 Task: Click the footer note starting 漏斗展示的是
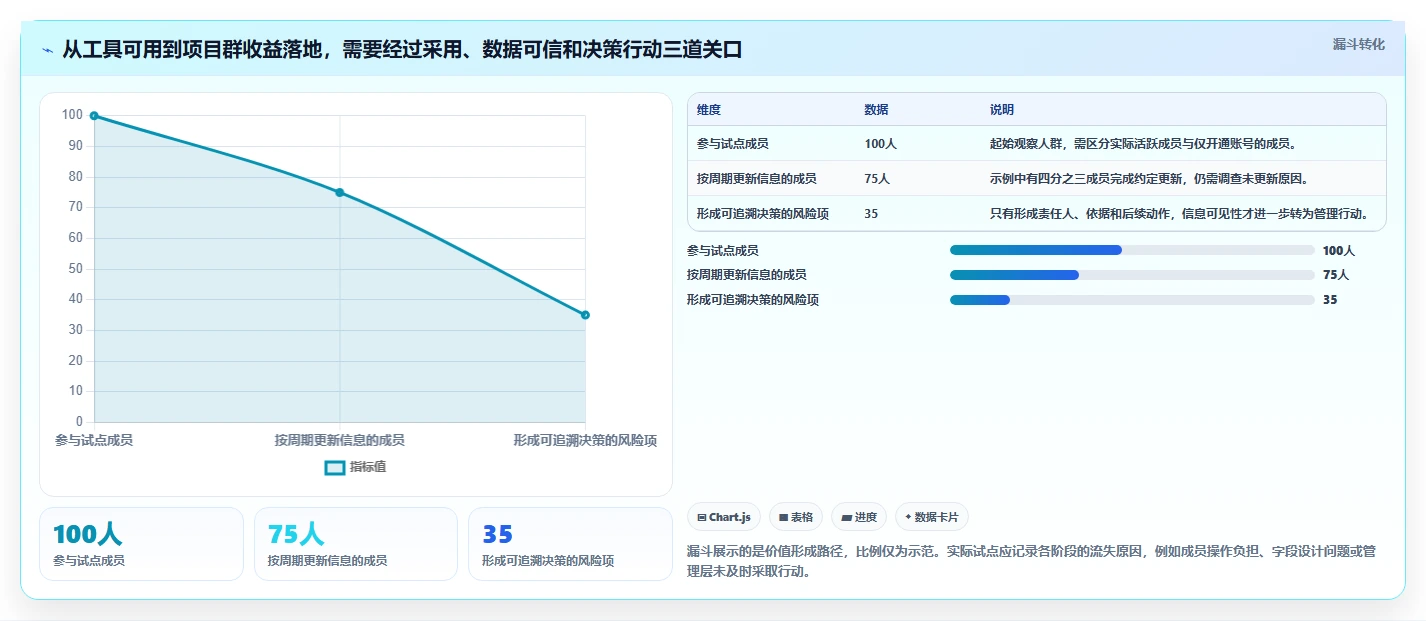pyautogui.click(x=1032, y=562)
